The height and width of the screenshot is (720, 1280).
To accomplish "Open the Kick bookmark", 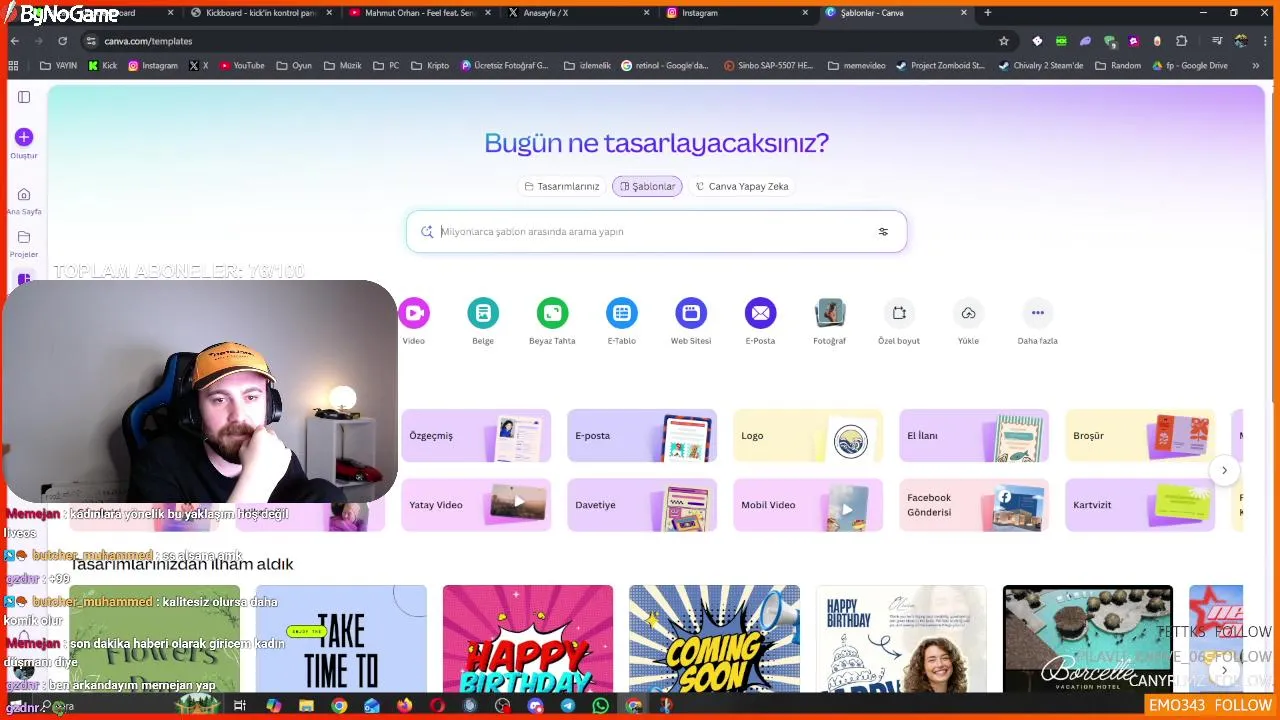I will coord(103,66).
